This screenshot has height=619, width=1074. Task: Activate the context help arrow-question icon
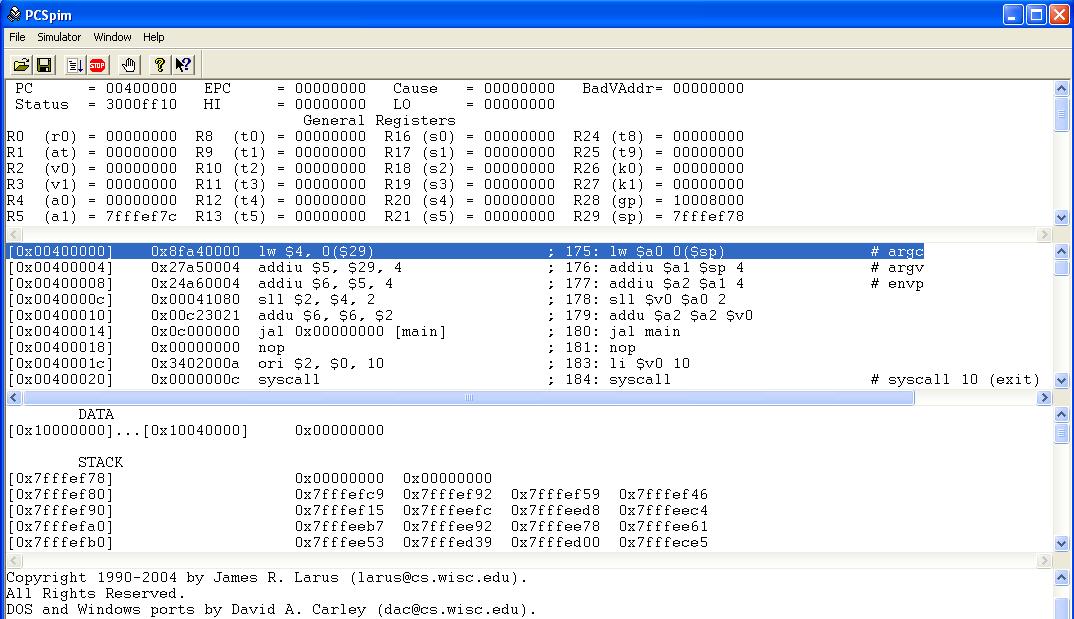tap(183, 65)
